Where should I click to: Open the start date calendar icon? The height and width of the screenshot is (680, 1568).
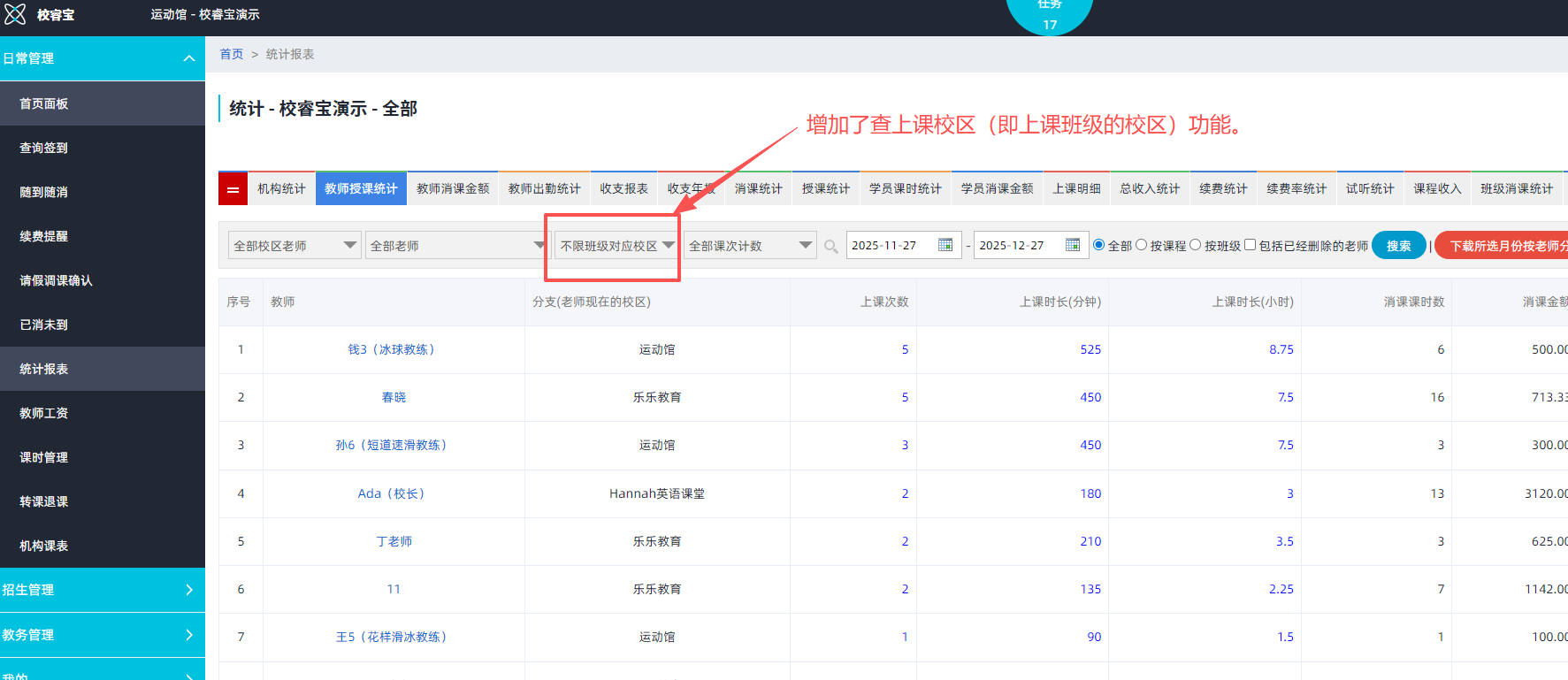(945, 245)
